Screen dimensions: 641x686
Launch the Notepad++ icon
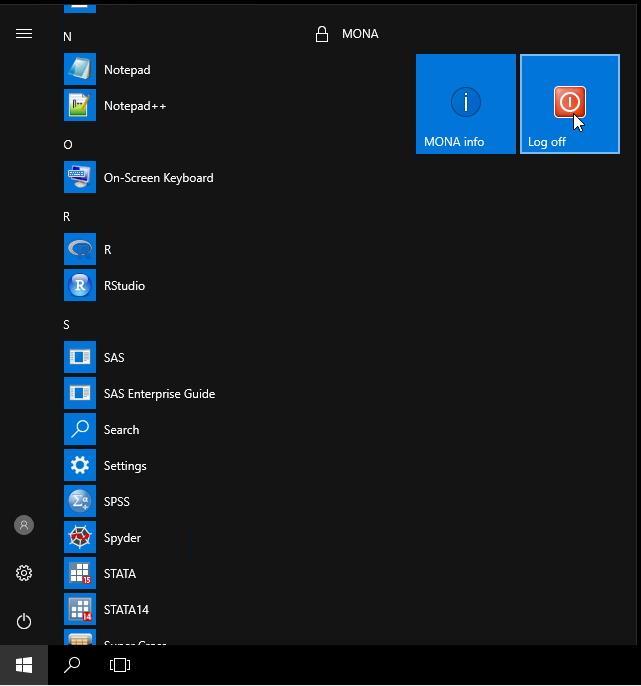pyautogui.click(x=80, y=105)
